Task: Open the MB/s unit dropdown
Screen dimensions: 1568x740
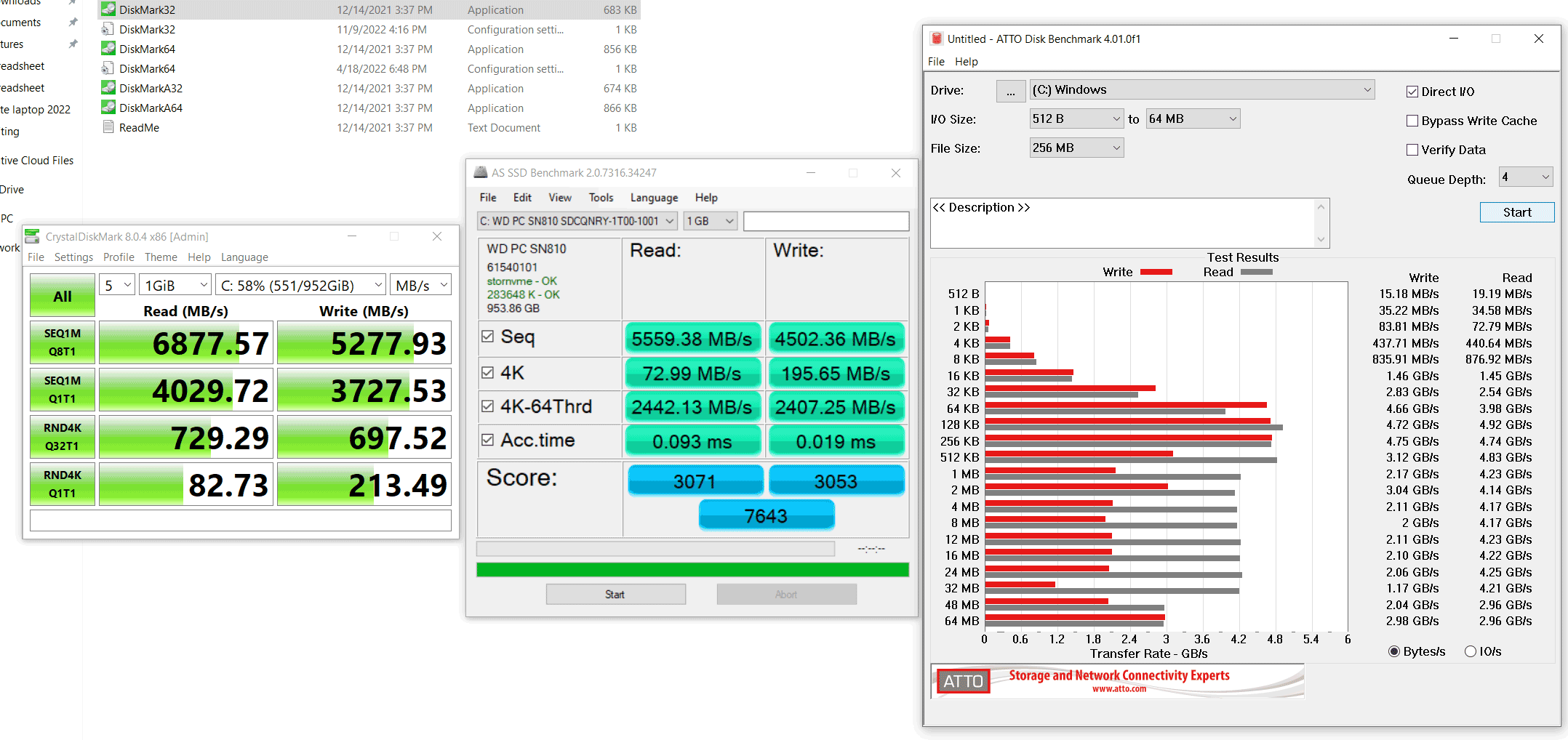Action: pos(420,286)
